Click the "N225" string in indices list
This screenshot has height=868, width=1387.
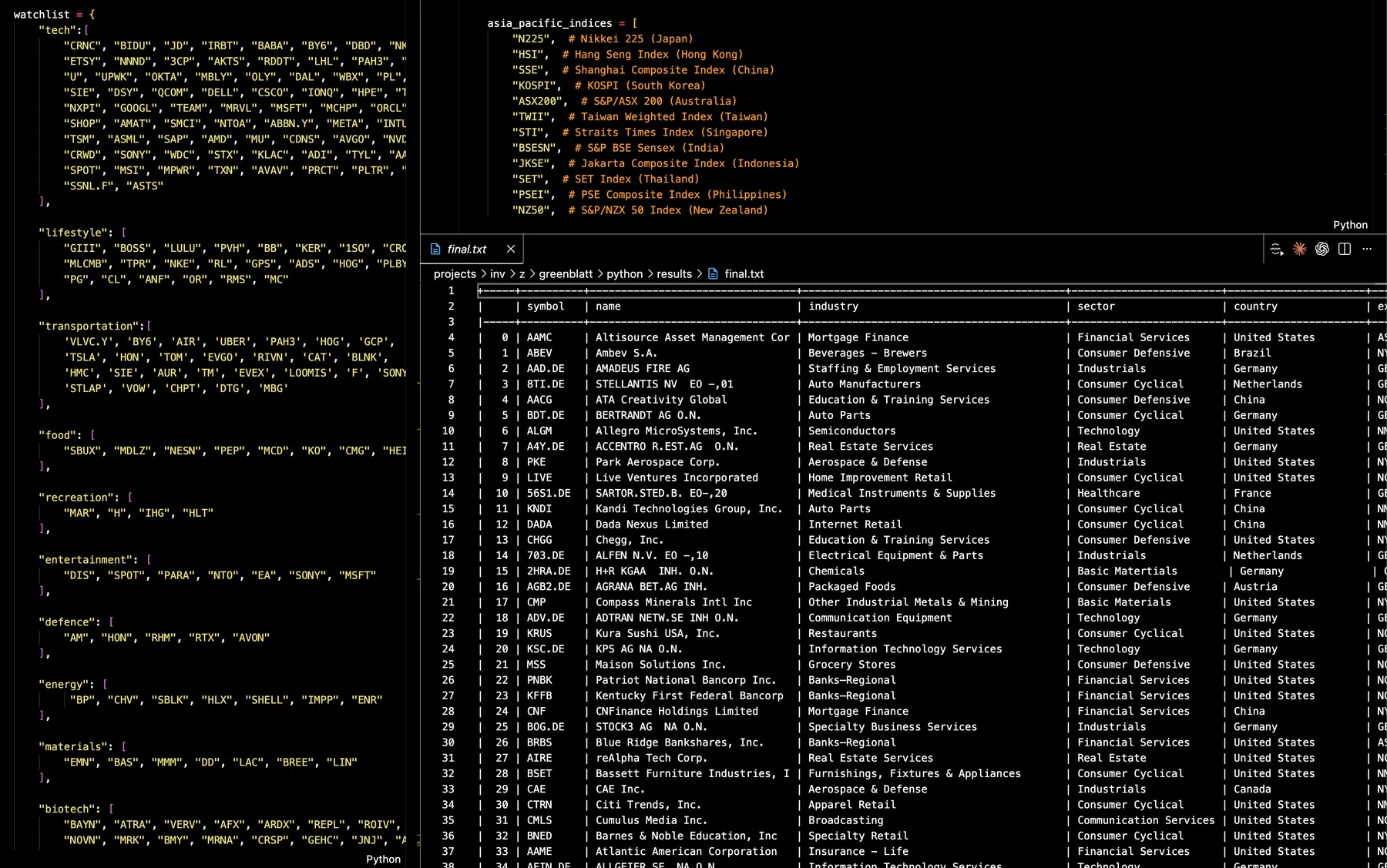pos(531,39)
